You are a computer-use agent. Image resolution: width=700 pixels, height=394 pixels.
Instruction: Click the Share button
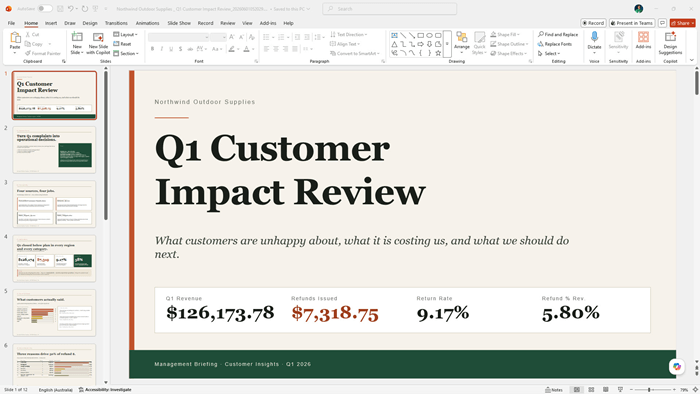683,23
